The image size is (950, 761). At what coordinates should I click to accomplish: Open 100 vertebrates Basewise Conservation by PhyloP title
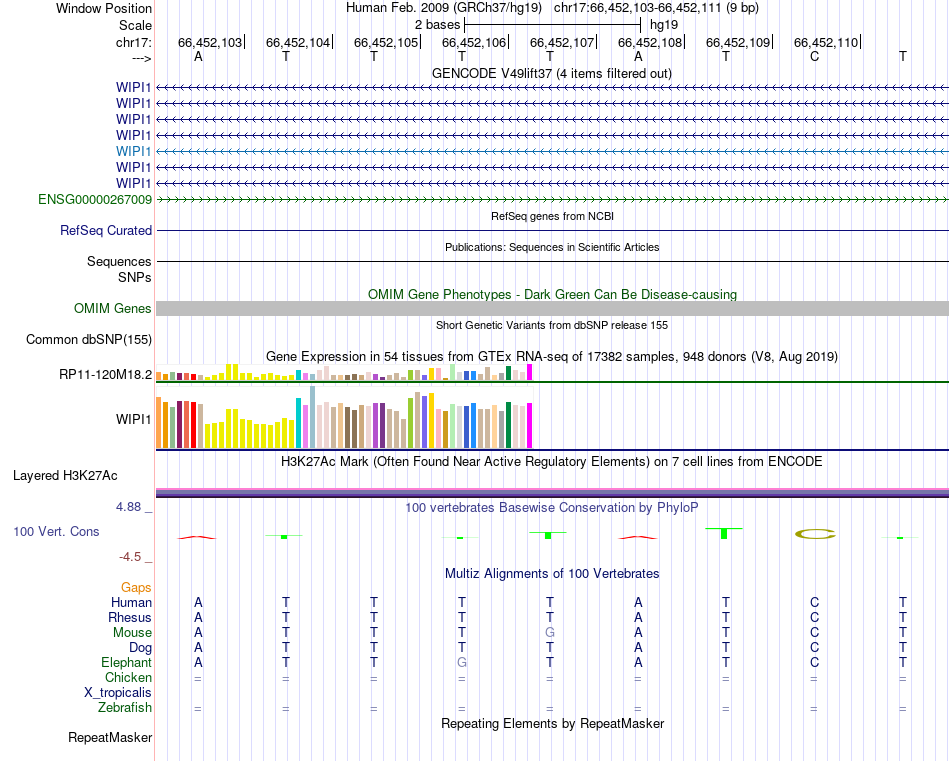[552, 508]
